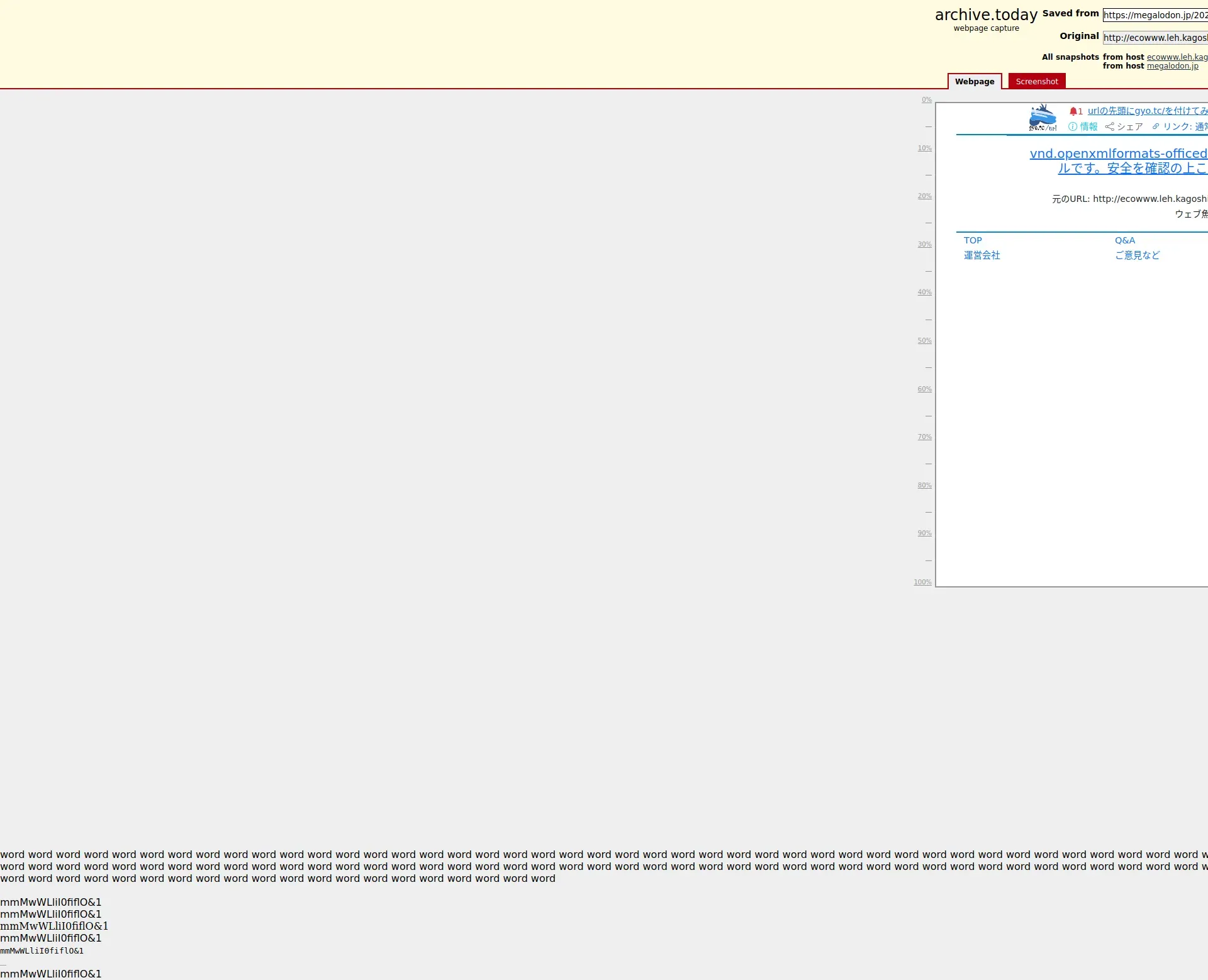Open ecowww.leh host snapshots link

[1177, 57]
